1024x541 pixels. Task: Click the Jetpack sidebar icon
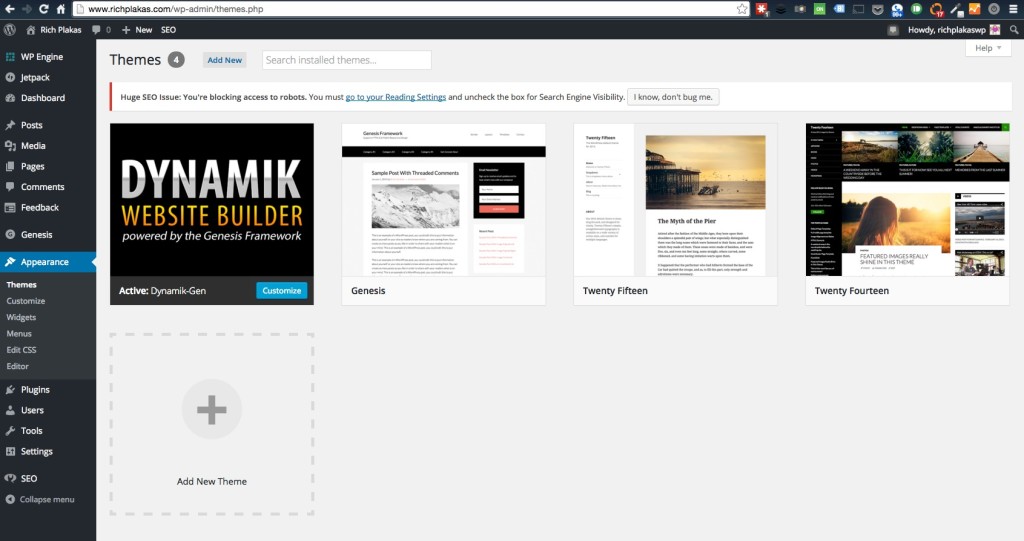[x=10, y=77]
